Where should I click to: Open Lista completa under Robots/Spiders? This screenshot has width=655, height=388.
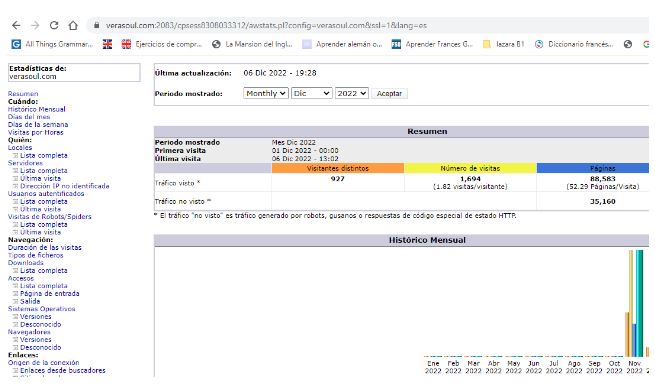click(43, 224)
